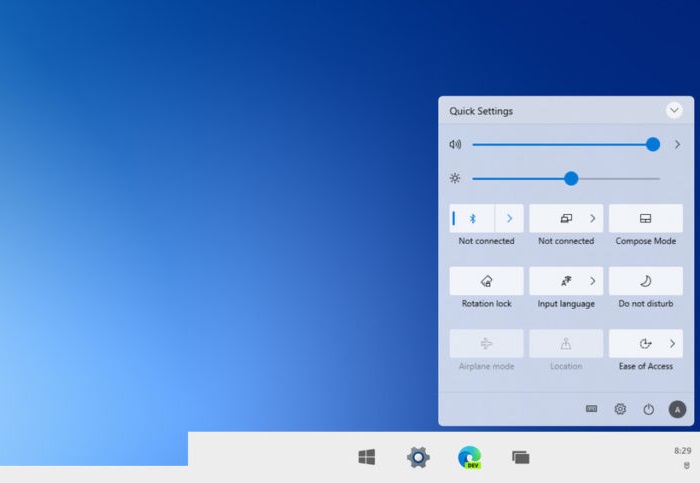This screenshot has width=700, height=483.
Task: Expand audio output options next to volume
Action: tap(677, 144)
